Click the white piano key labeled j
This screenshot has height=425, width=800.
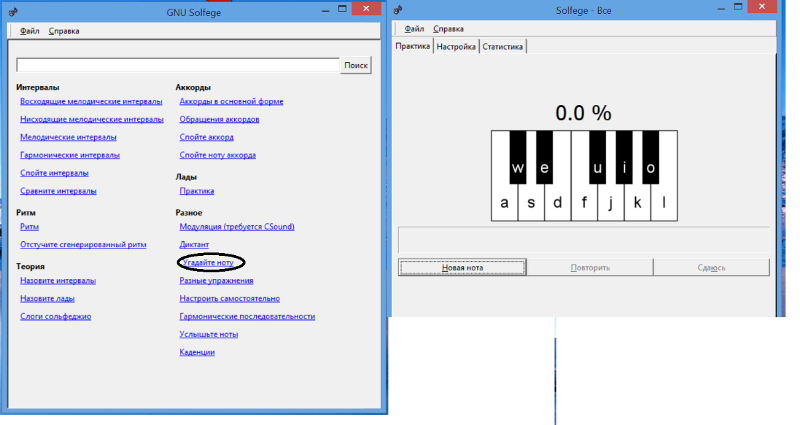click(611, 203)
